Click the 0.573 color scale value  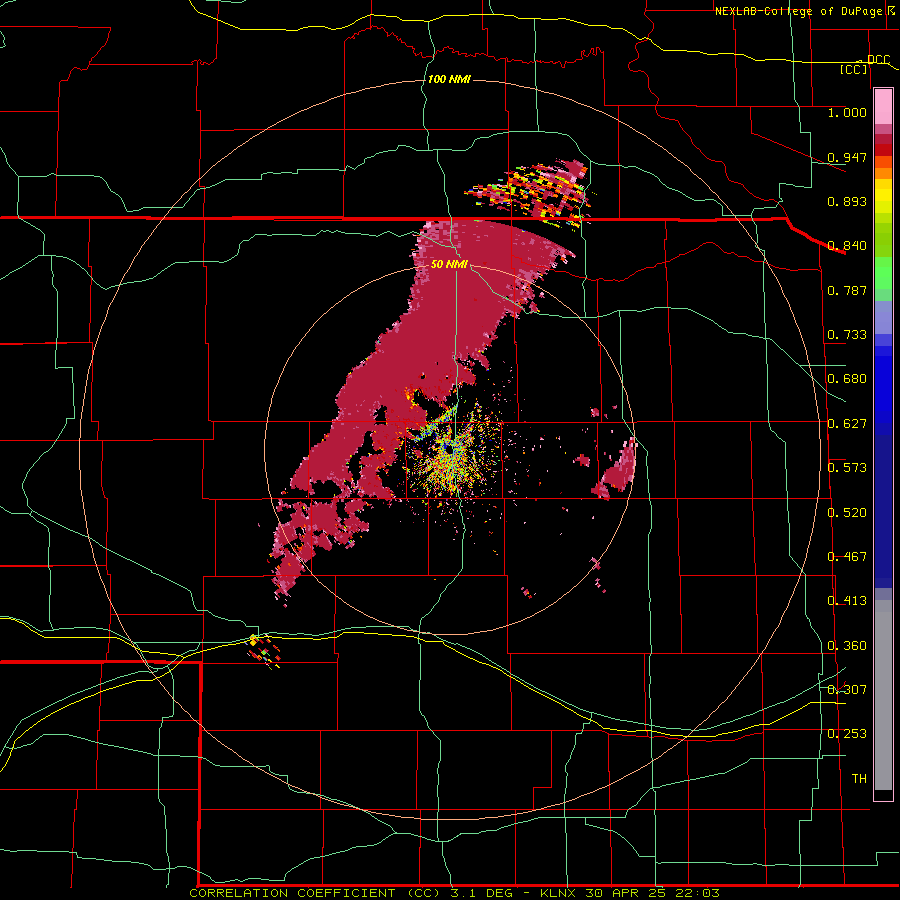coord(847,468)
